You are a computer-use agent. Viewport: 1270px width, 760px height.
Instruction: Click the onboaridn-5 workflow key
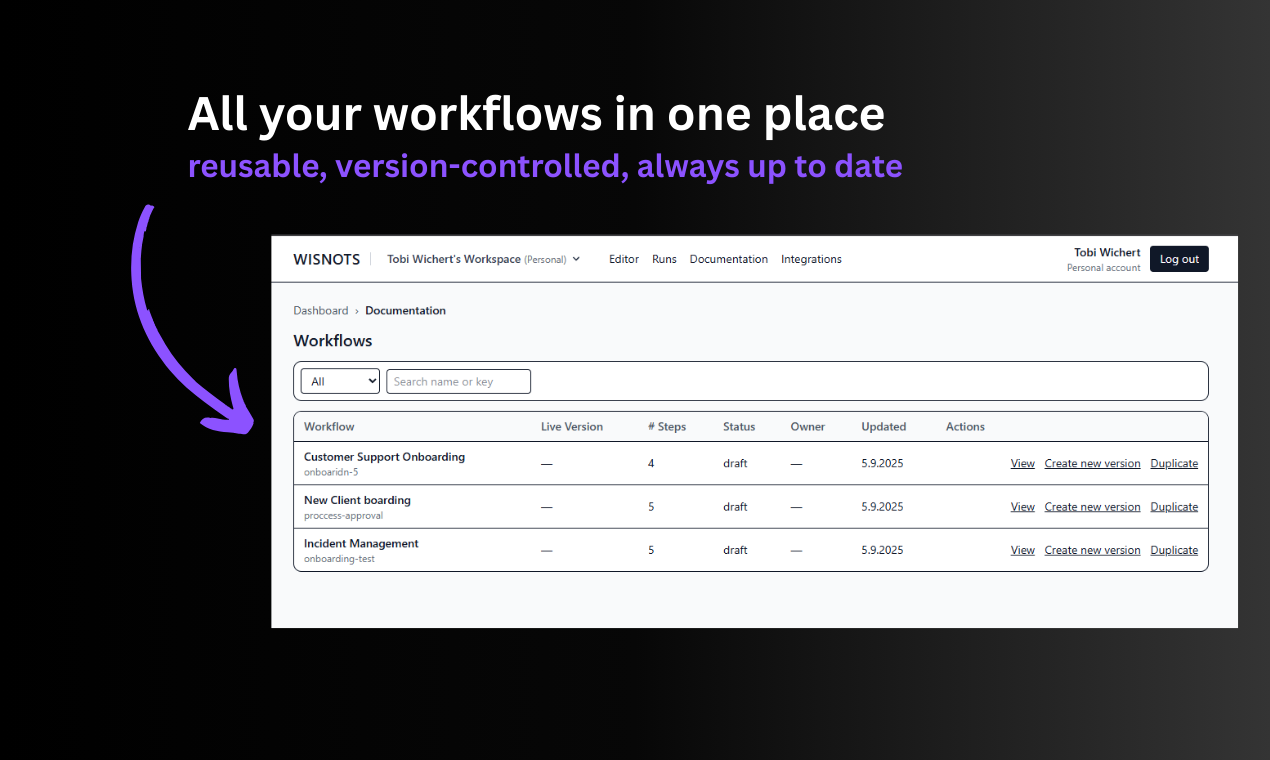click(x=331, y=472)
